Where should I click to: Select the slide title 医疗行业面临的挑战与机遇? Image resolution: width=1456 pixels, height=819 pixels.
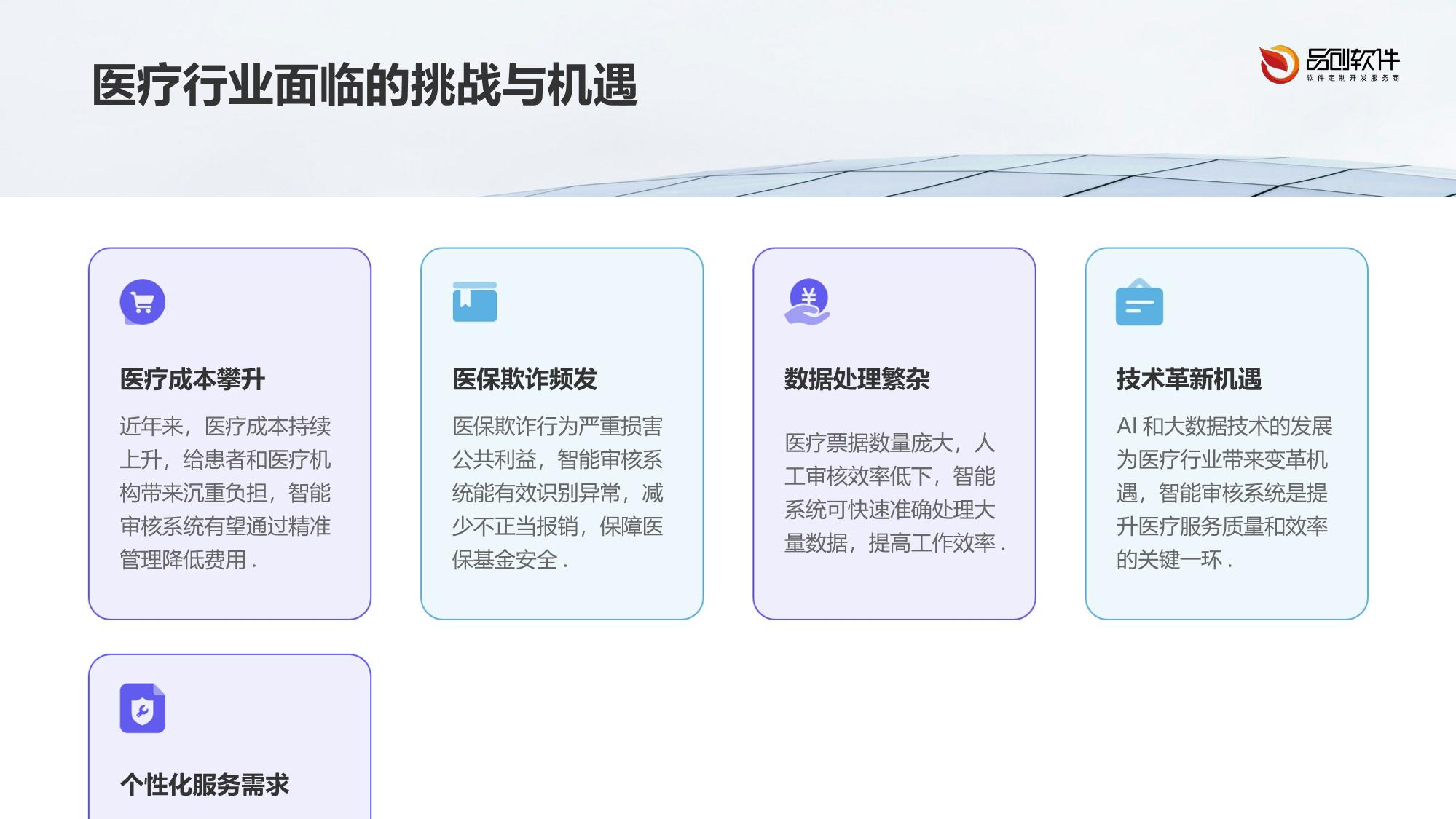pyautogui.click(x=364, y=85)
